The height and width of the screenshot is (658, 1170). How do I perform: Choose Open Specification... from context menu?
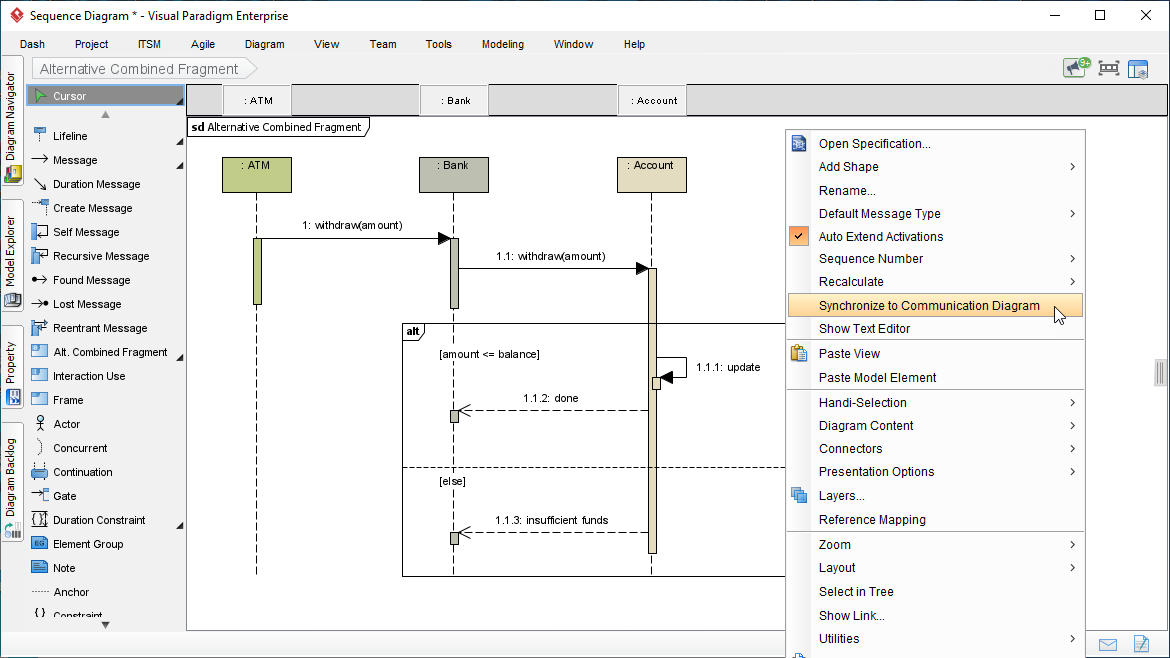936,143
